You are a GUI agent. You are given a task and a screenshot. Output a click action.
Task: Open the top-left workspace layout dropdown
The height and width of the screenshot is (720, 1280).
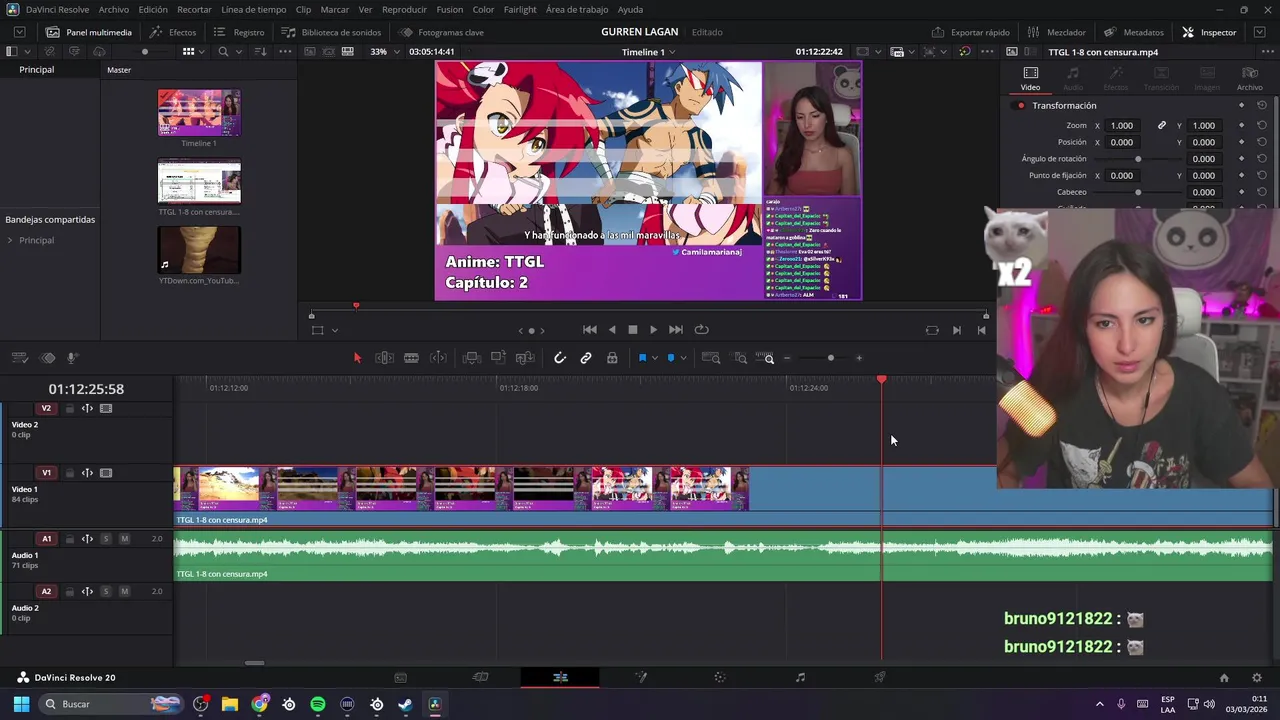pyautogui.click(x=19, y=32)
